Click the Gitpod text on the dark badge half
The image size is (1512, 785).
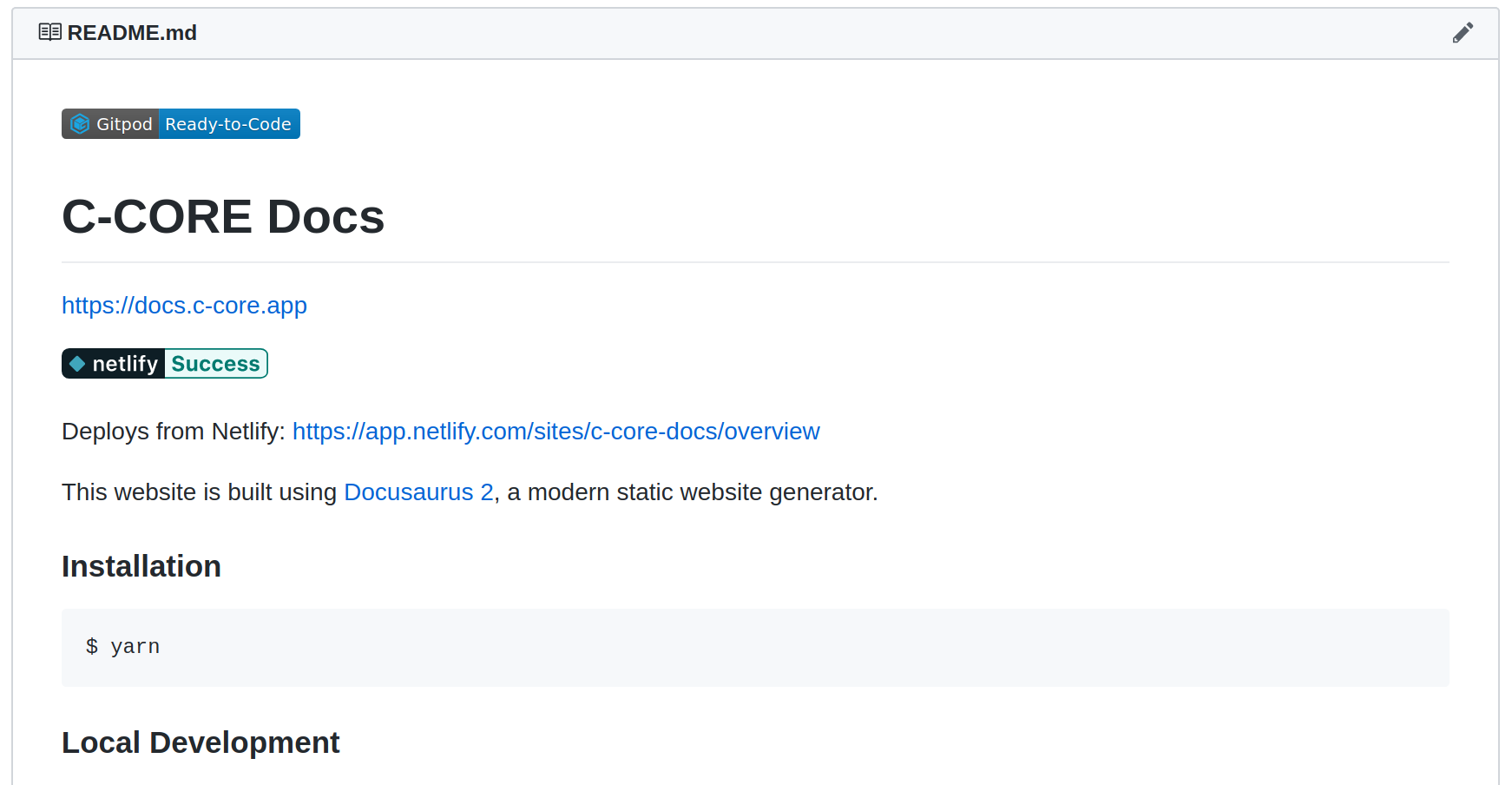[124, 123]
